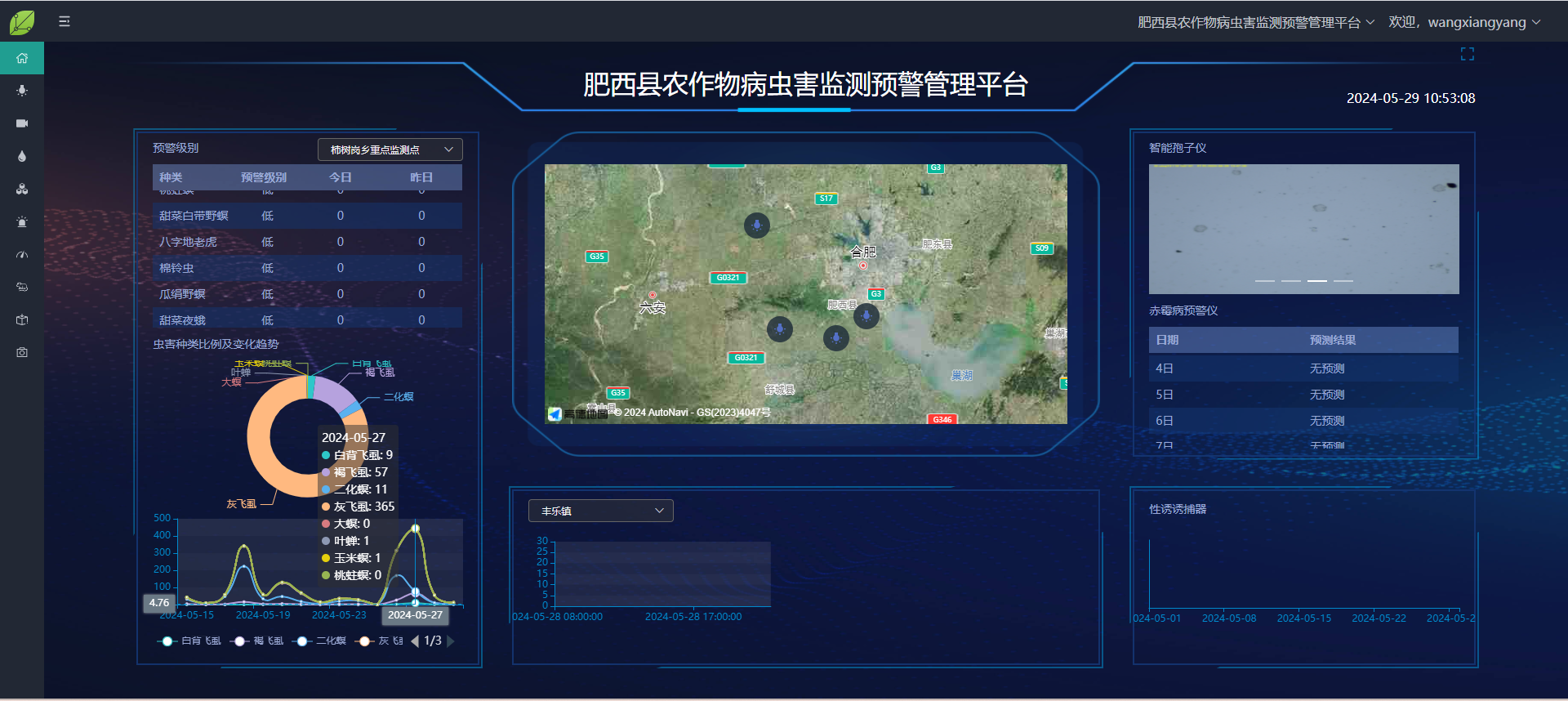Open the 柿树岗乡重点监测点 dropdown
Image resolution: width=1568 pixels, height=701 pixels.
(390, 150)
